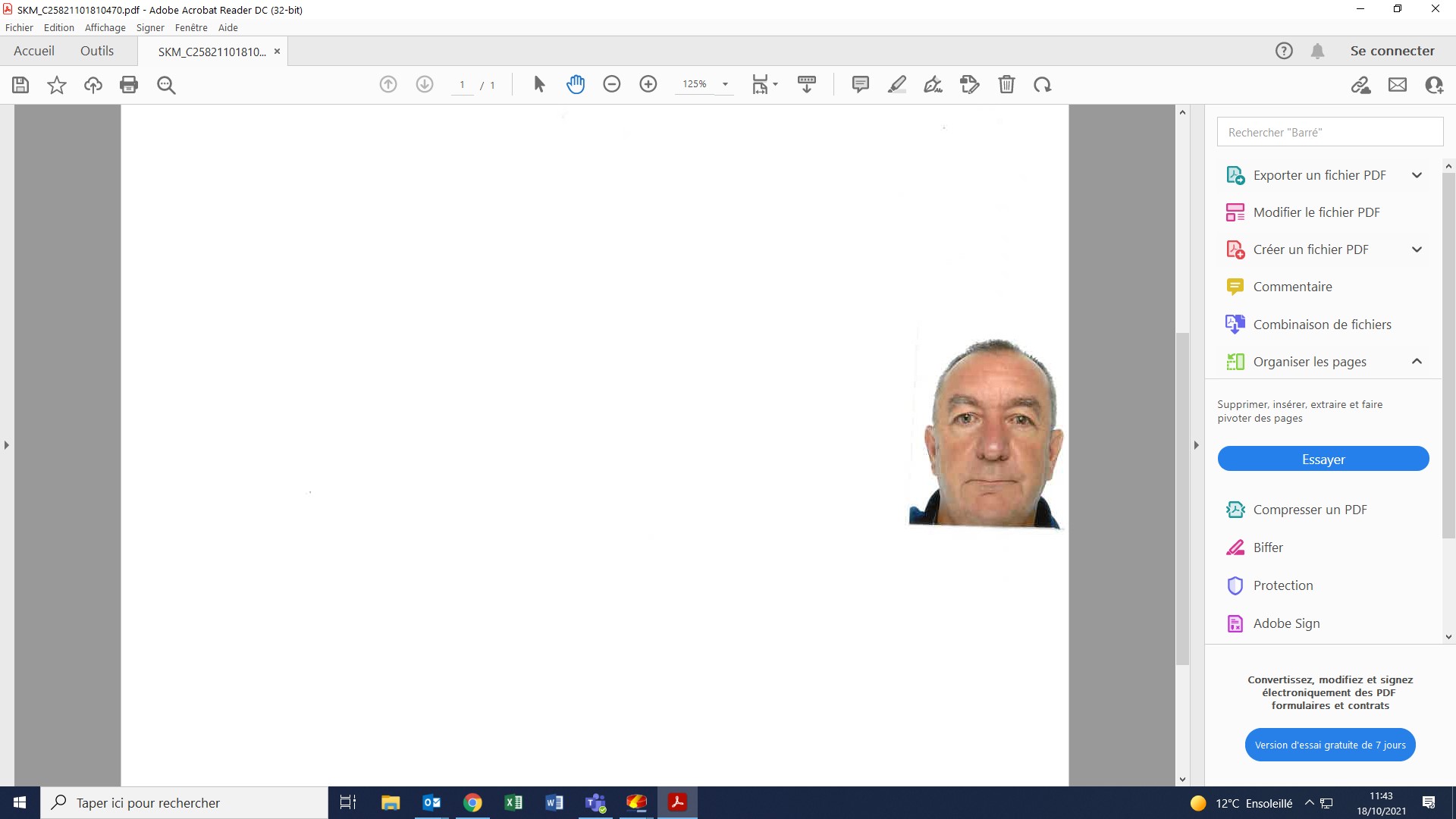Click the Save file icon
1456x819 pixels.
pos(20,85)
